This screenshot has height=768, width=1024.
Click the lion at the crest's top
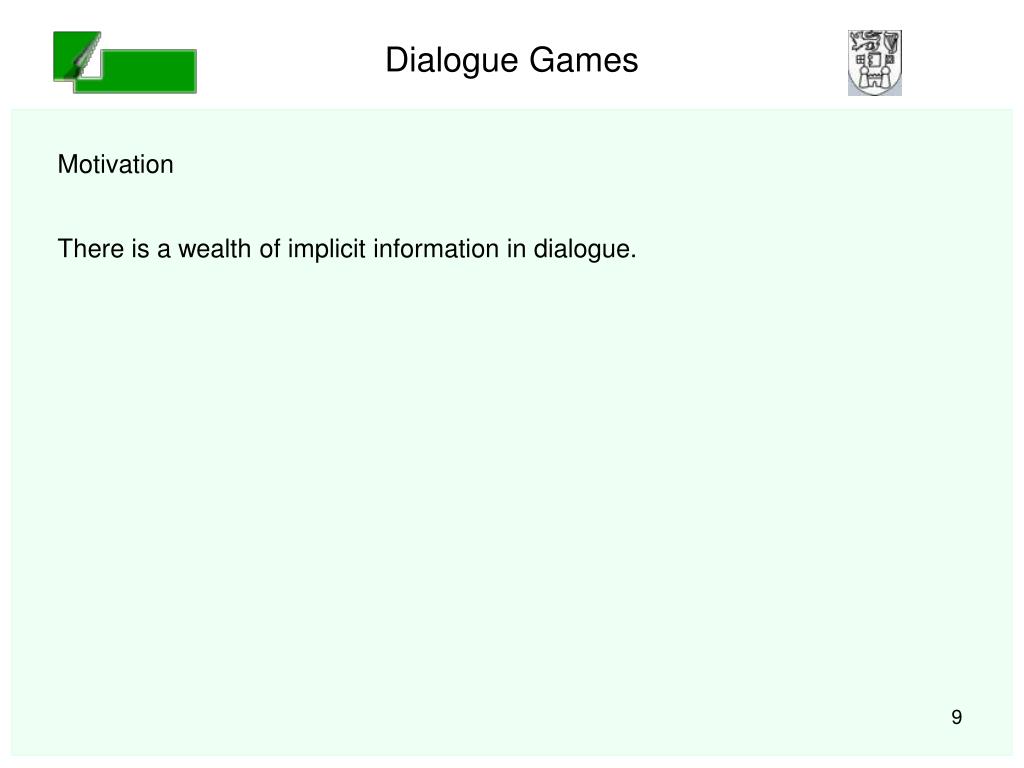865,41
